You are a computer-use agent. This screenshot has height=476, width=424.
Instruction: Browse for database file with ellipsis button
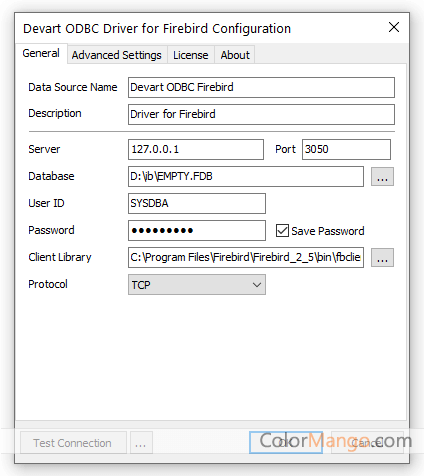point(382,177)
